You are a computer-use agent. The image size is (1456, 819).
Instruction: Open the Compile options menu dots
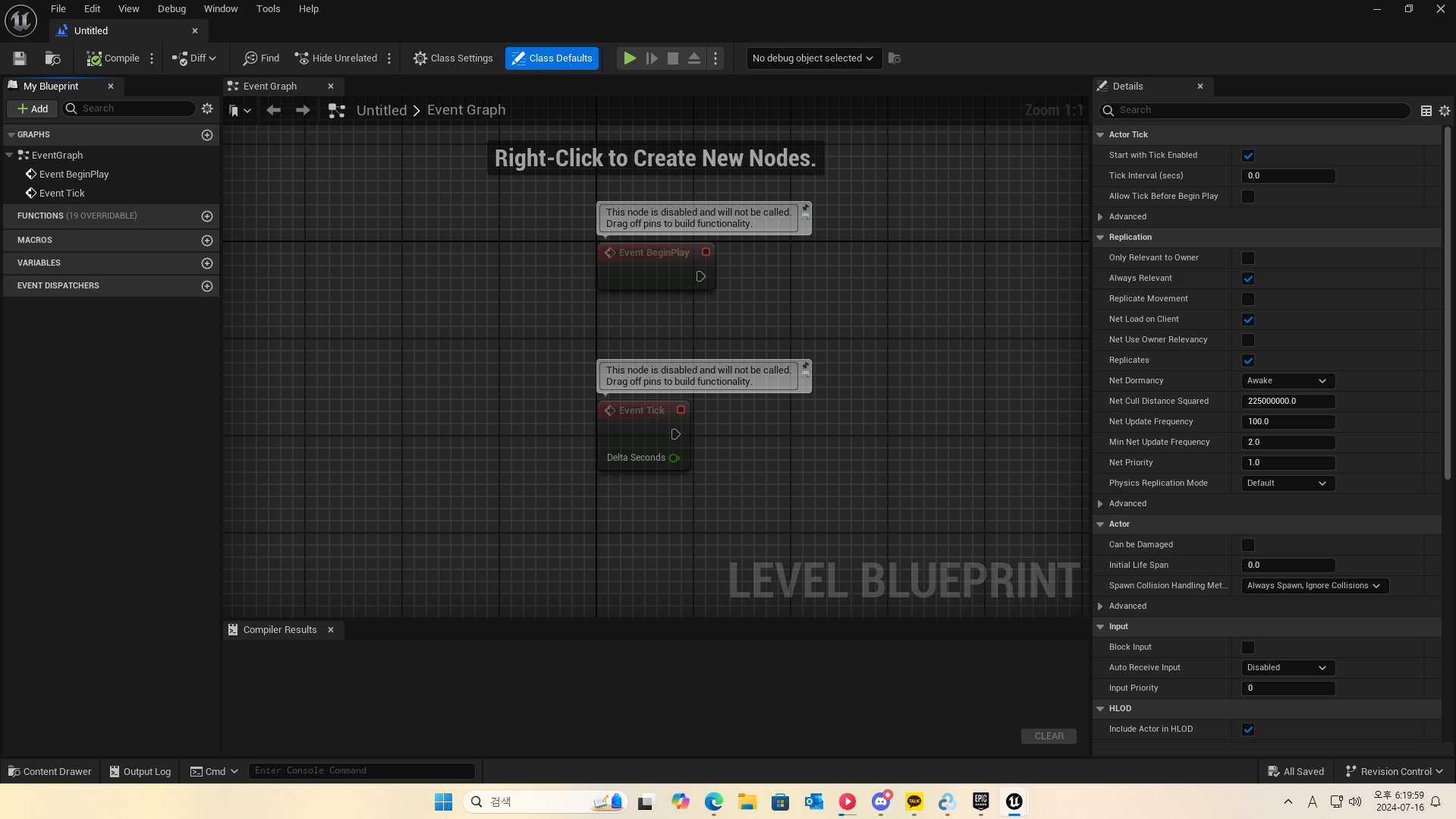click(x=152, y=58)
